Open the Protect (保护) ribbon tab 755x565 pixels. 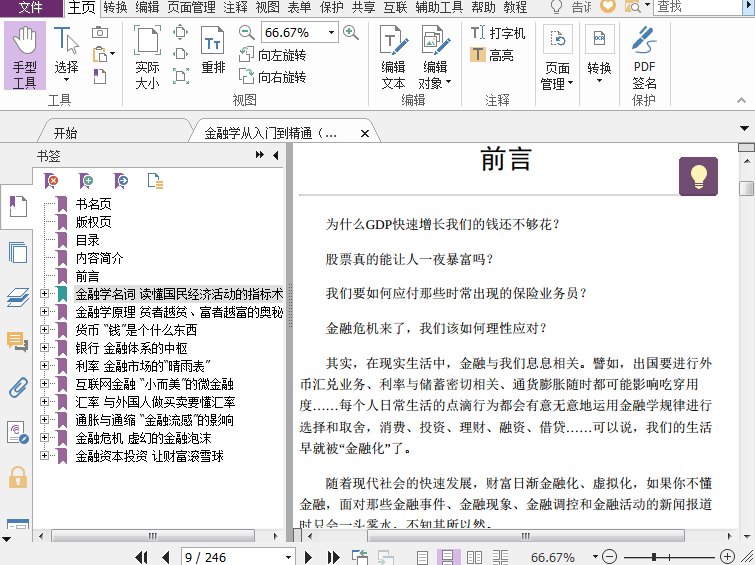coord(332,7)
